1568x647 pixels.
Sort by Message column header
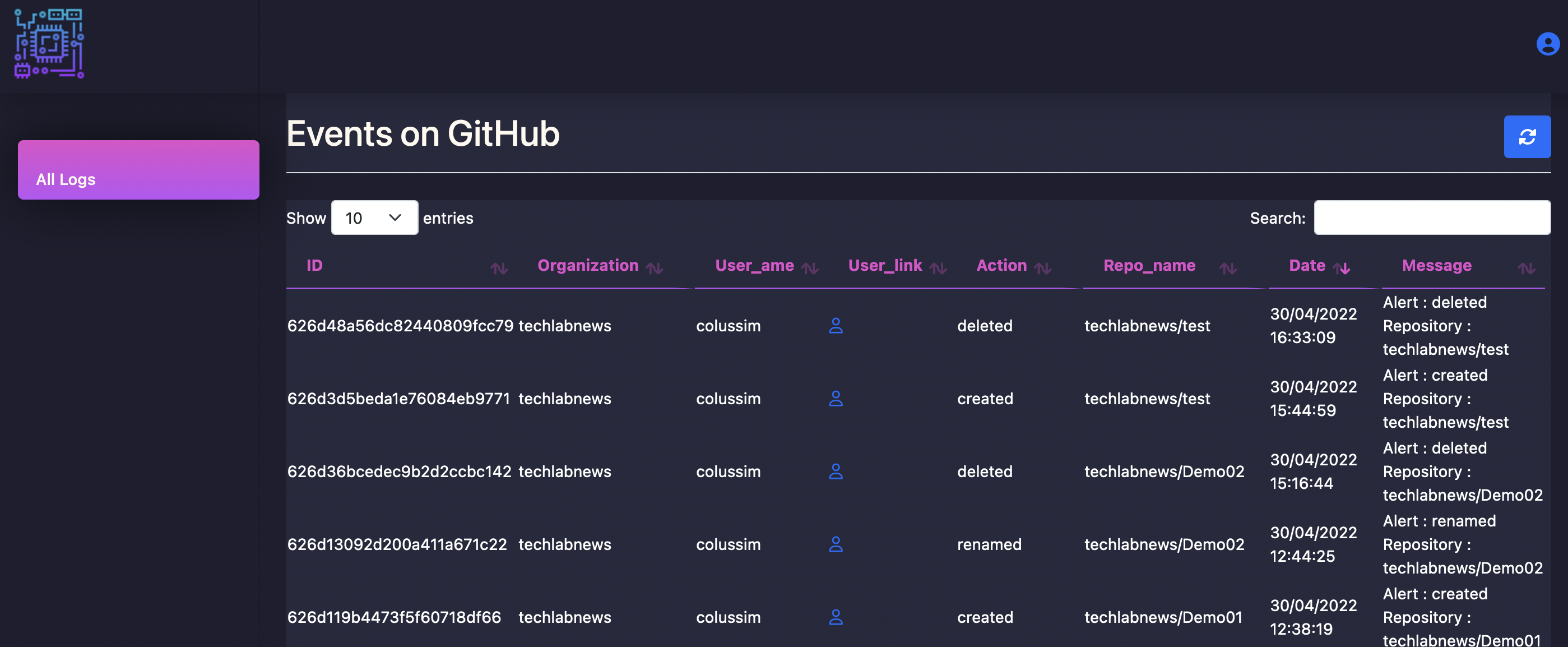pos(1436,266)
